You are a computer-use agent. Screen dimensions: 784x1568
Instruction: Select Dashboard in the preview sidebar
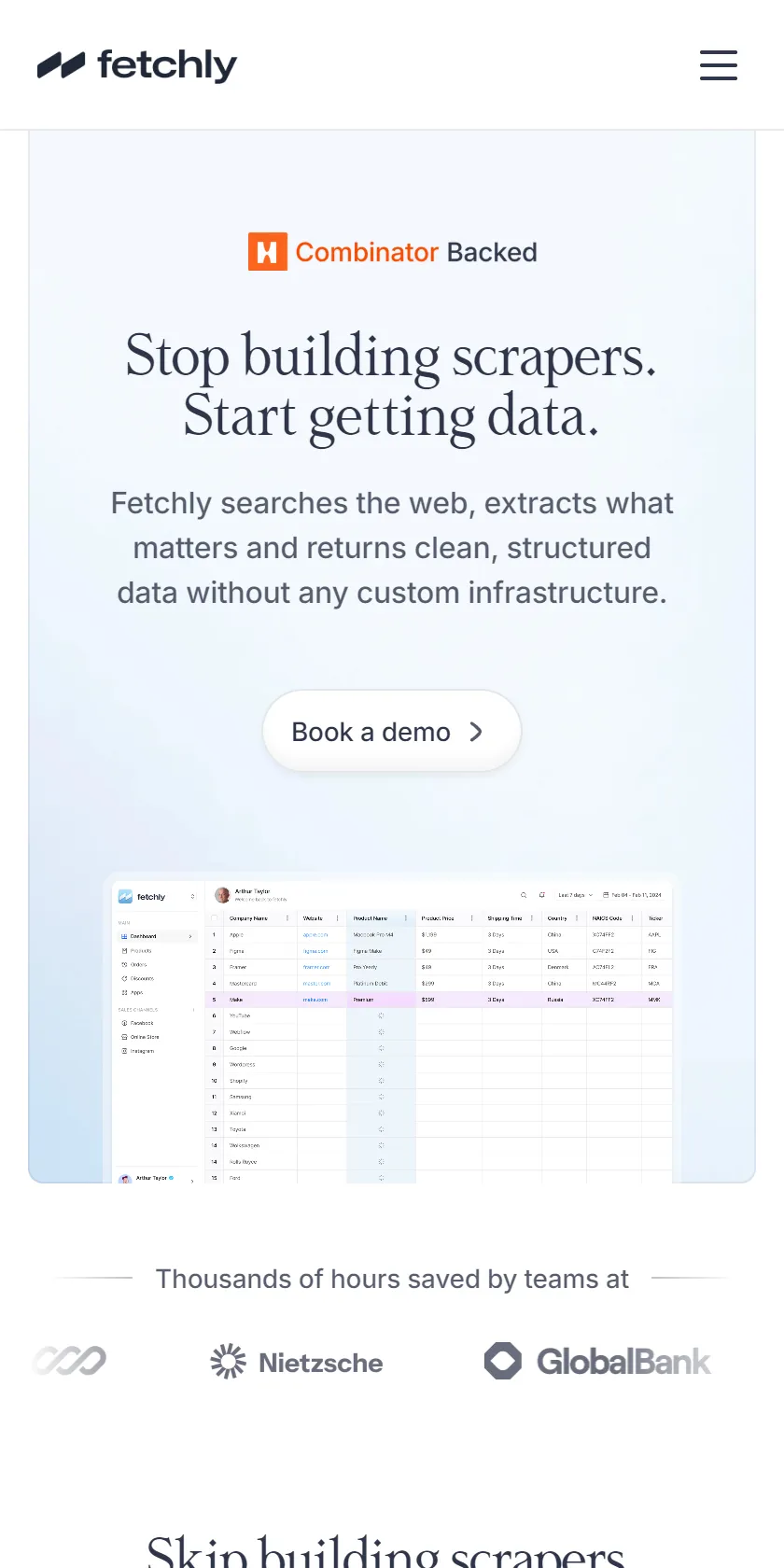click(x=156, y=936)
